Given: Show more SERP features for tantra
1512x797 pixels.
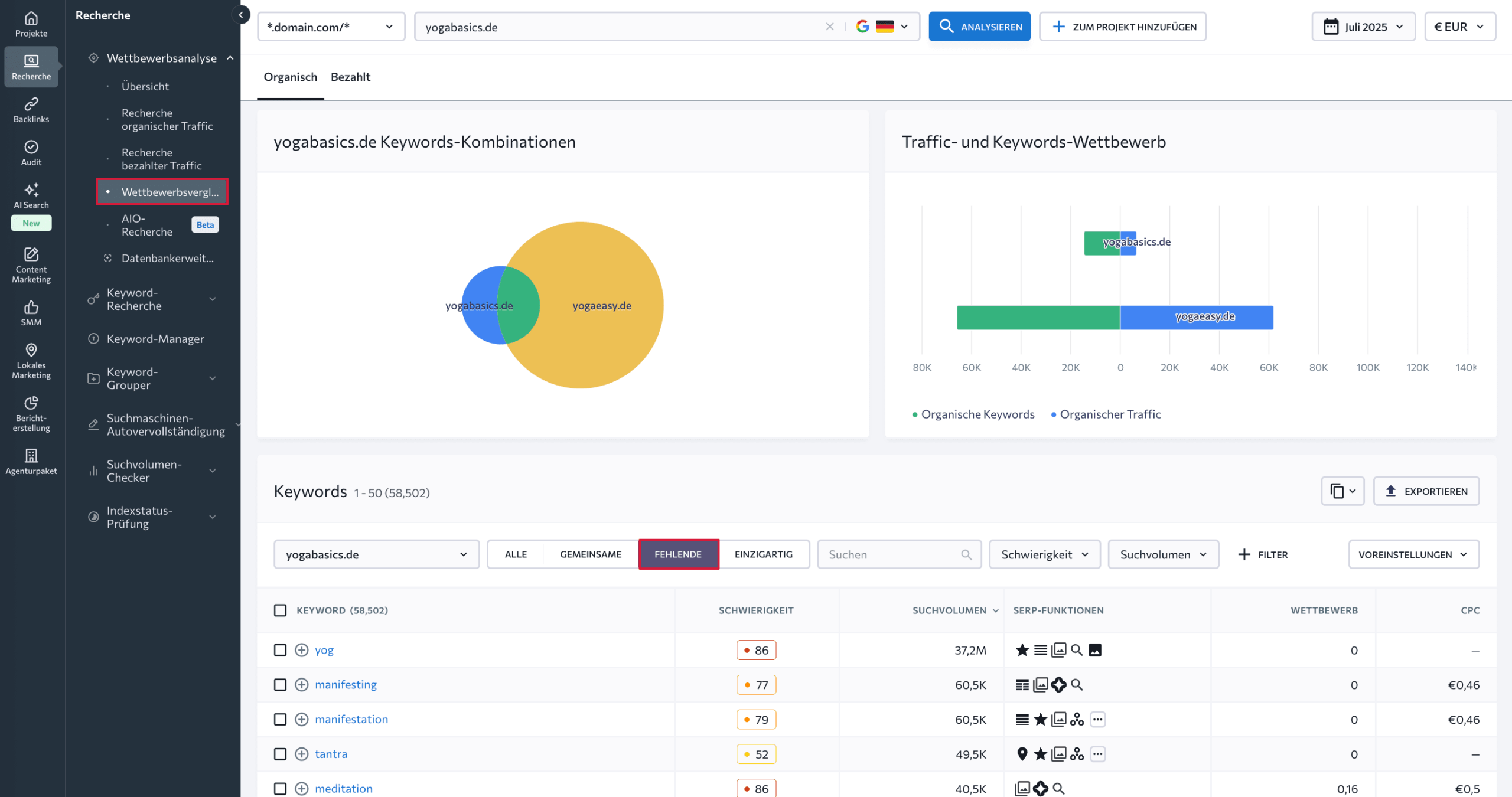Looking at the screenshot, I should coord(1097,754).
